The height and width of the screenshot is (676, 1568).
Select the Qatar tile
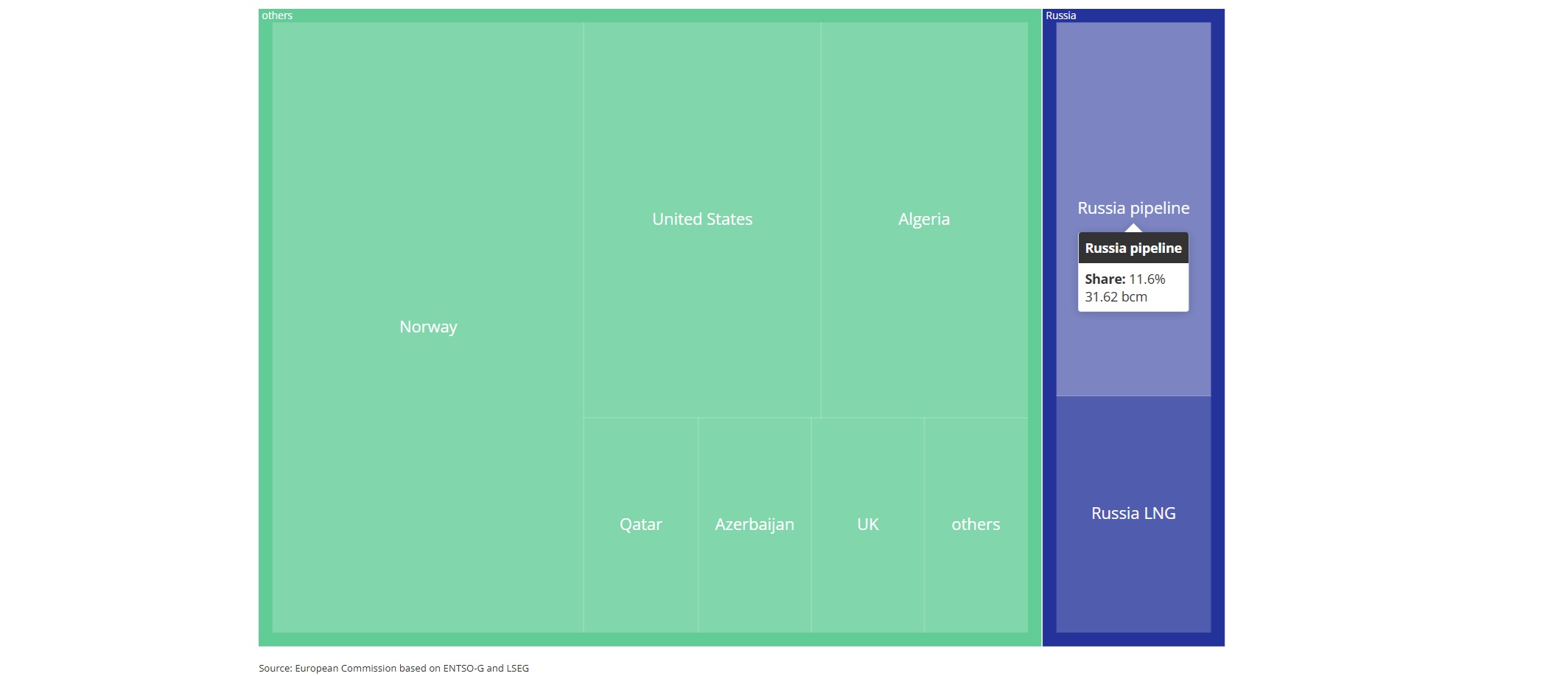point(640,524)
